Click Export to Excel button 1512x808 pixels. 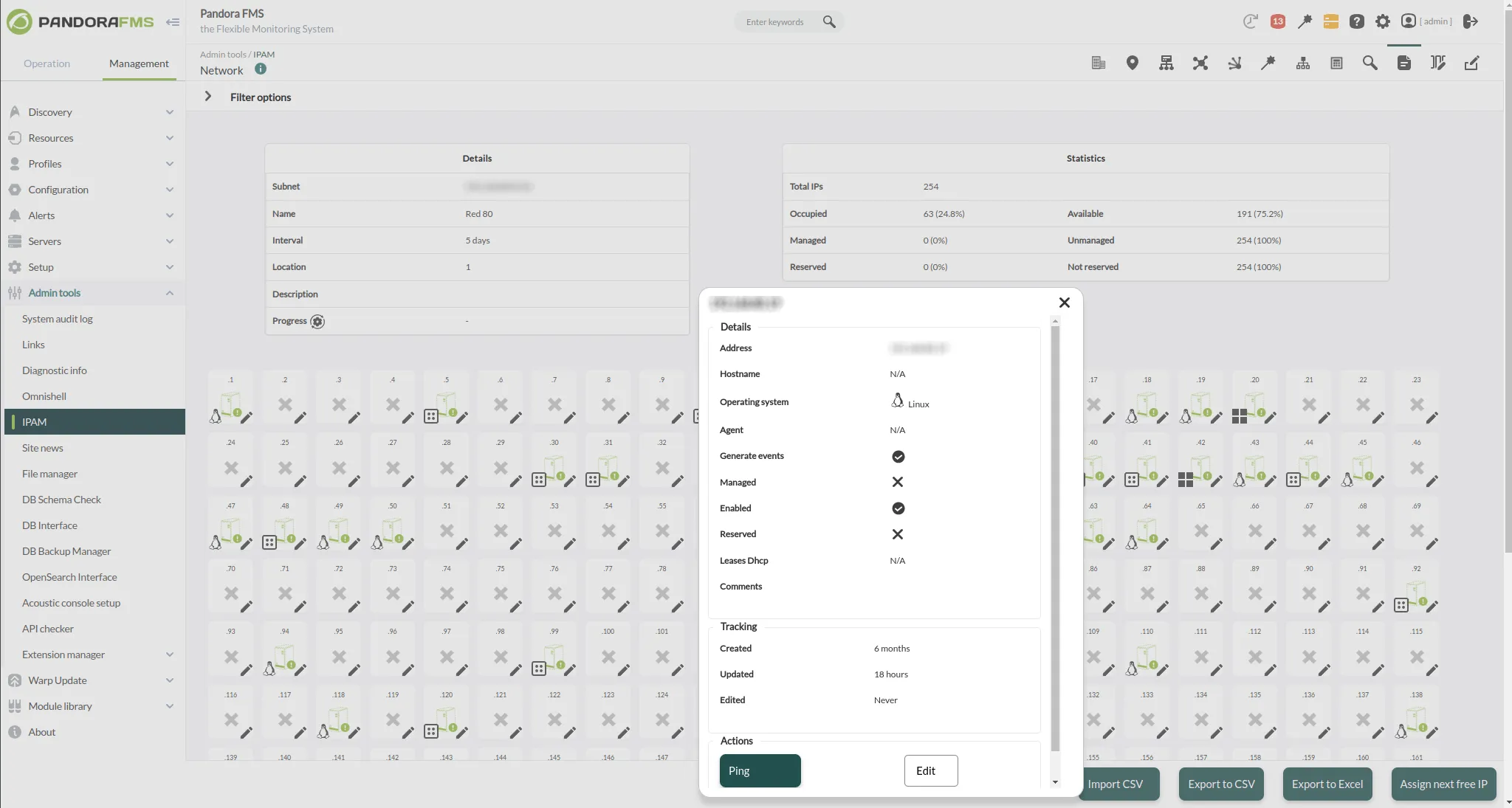(1327, 784)
